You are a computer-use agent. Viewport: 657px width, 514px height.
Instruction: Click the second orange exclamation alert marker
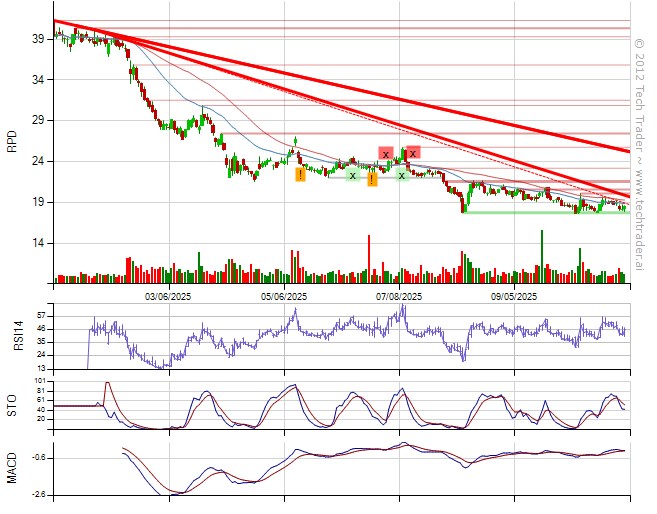(x=372, y=180)
